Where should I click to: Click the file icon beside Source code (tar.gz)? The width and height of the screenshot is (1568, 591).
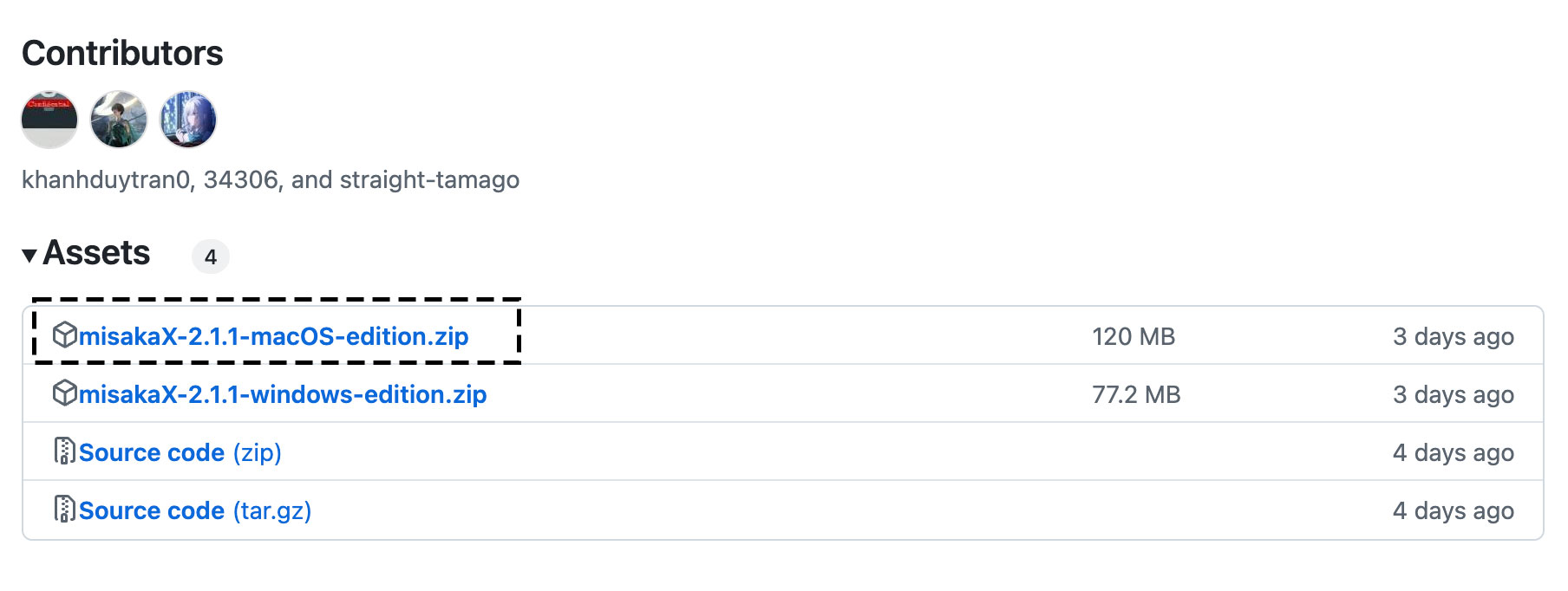click(x=64, y=509)
